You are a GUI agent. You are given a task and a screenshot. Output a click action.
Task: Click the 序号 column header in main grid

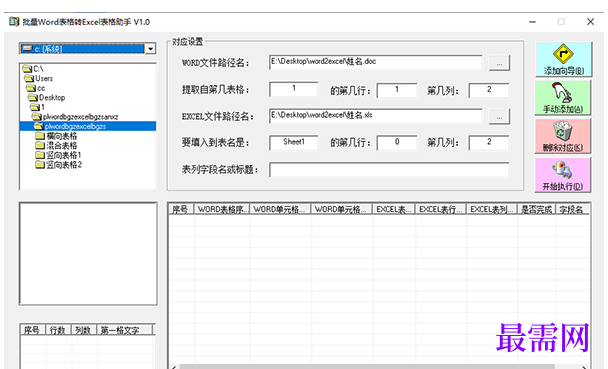pyautogui.click(x=181, y=209)
